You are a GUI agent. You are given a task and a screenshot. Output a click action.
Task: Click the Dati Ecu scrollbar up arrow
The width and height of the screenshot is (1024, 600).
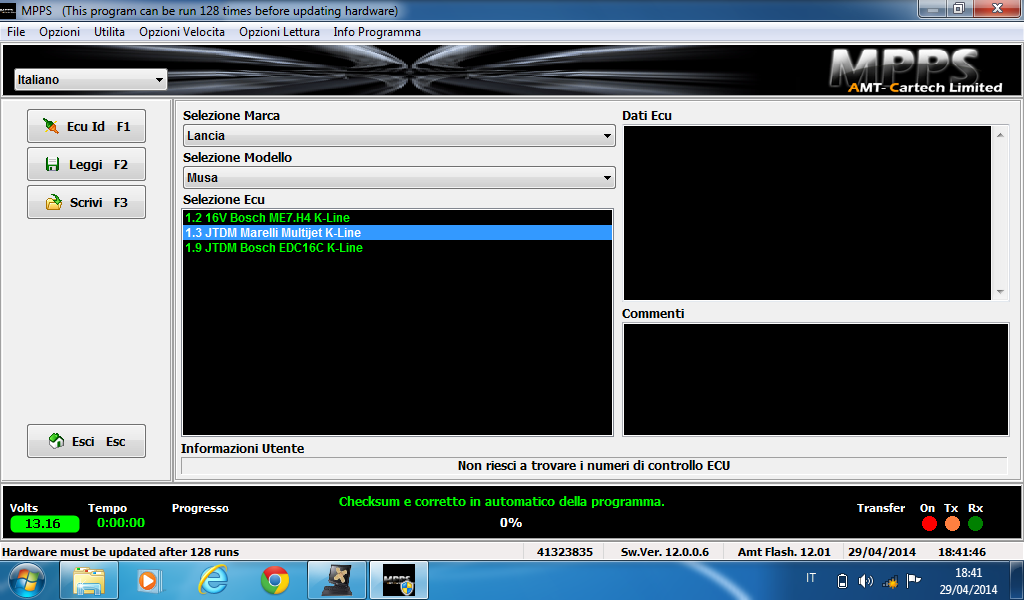(x=1000, y=135)
